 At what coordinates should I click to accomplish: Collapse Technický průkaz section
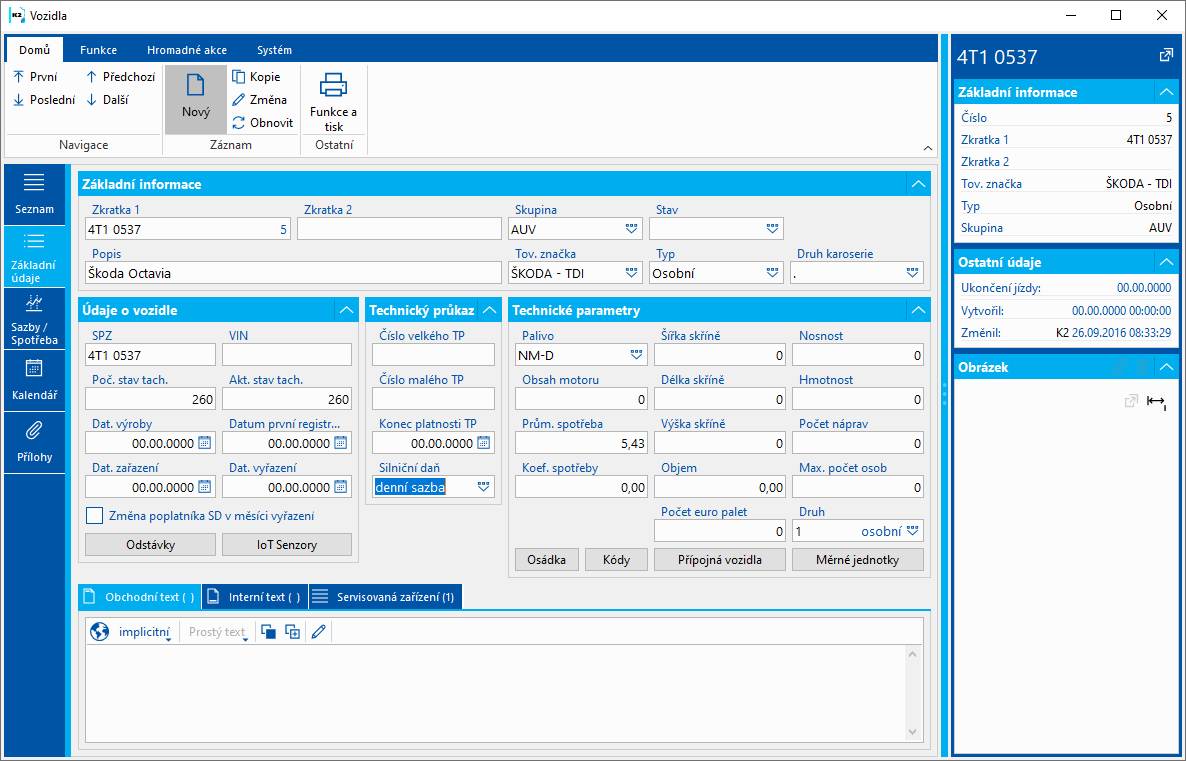click(489, 310)
